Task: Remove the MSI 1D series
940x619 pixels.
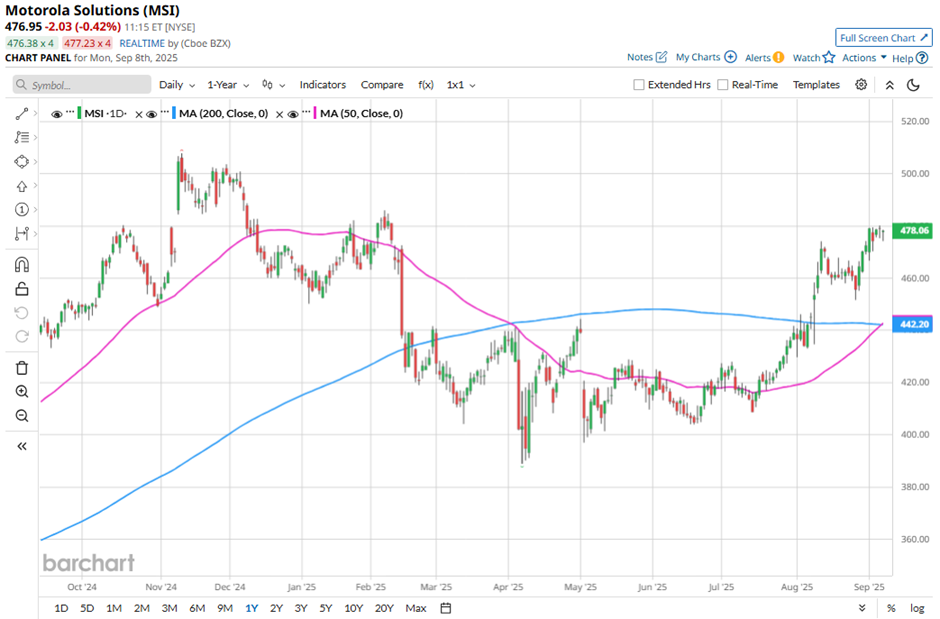Action: [138, 114]
